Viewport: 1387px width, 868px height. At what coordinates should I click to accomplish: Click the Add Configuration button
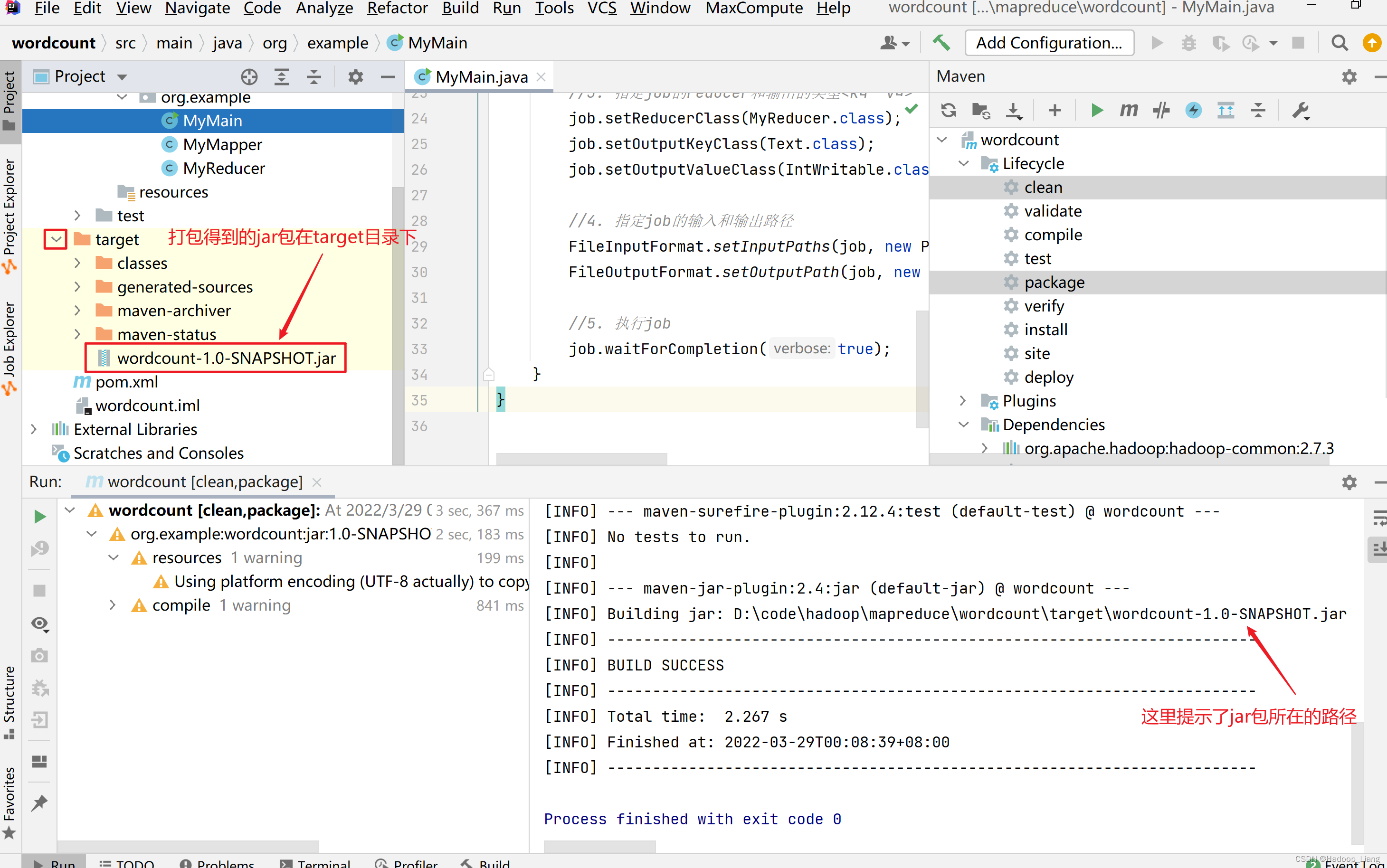pos(1049,42)
